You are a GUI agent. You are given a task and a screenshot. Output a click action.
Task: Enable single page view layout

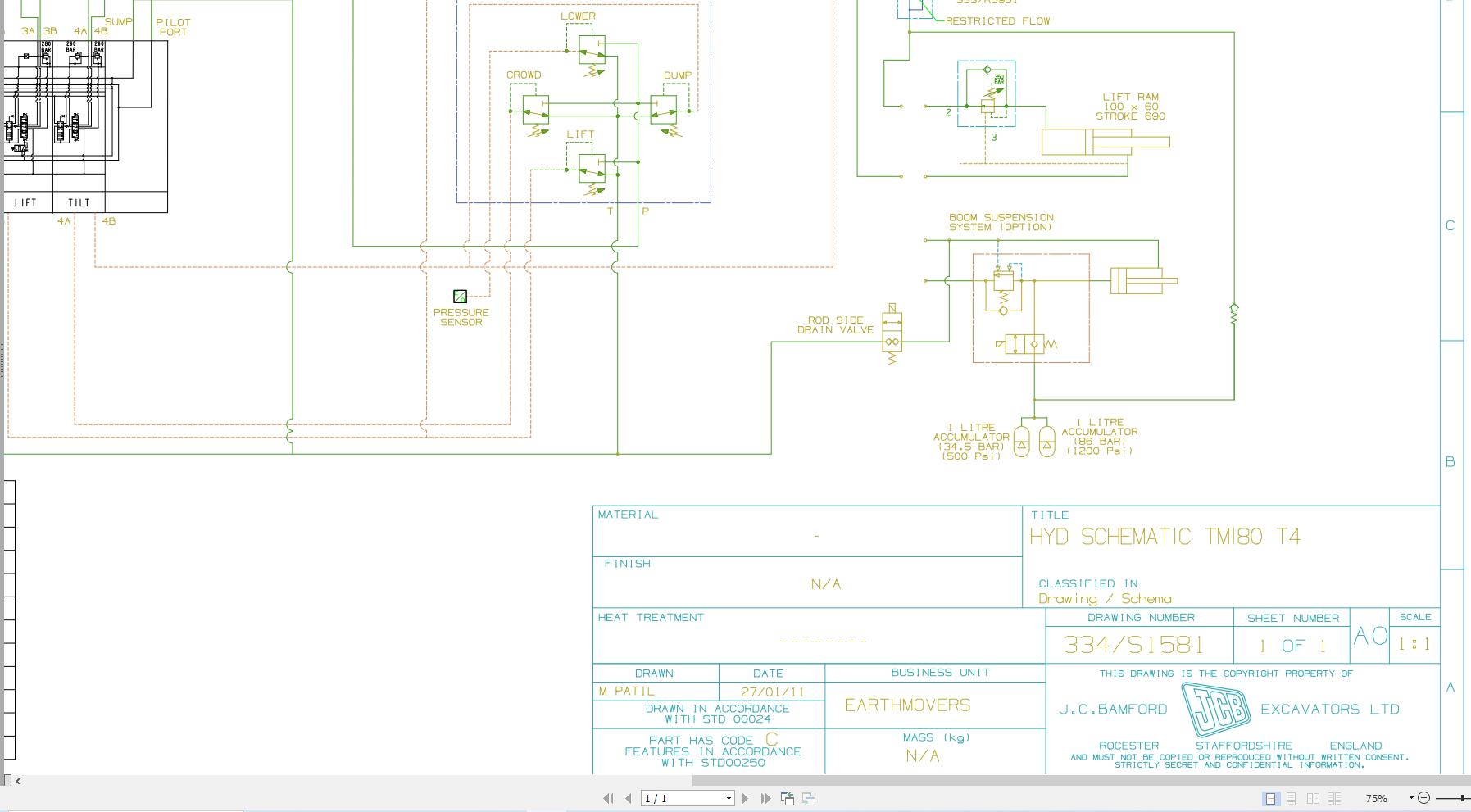click(1270, 798)
